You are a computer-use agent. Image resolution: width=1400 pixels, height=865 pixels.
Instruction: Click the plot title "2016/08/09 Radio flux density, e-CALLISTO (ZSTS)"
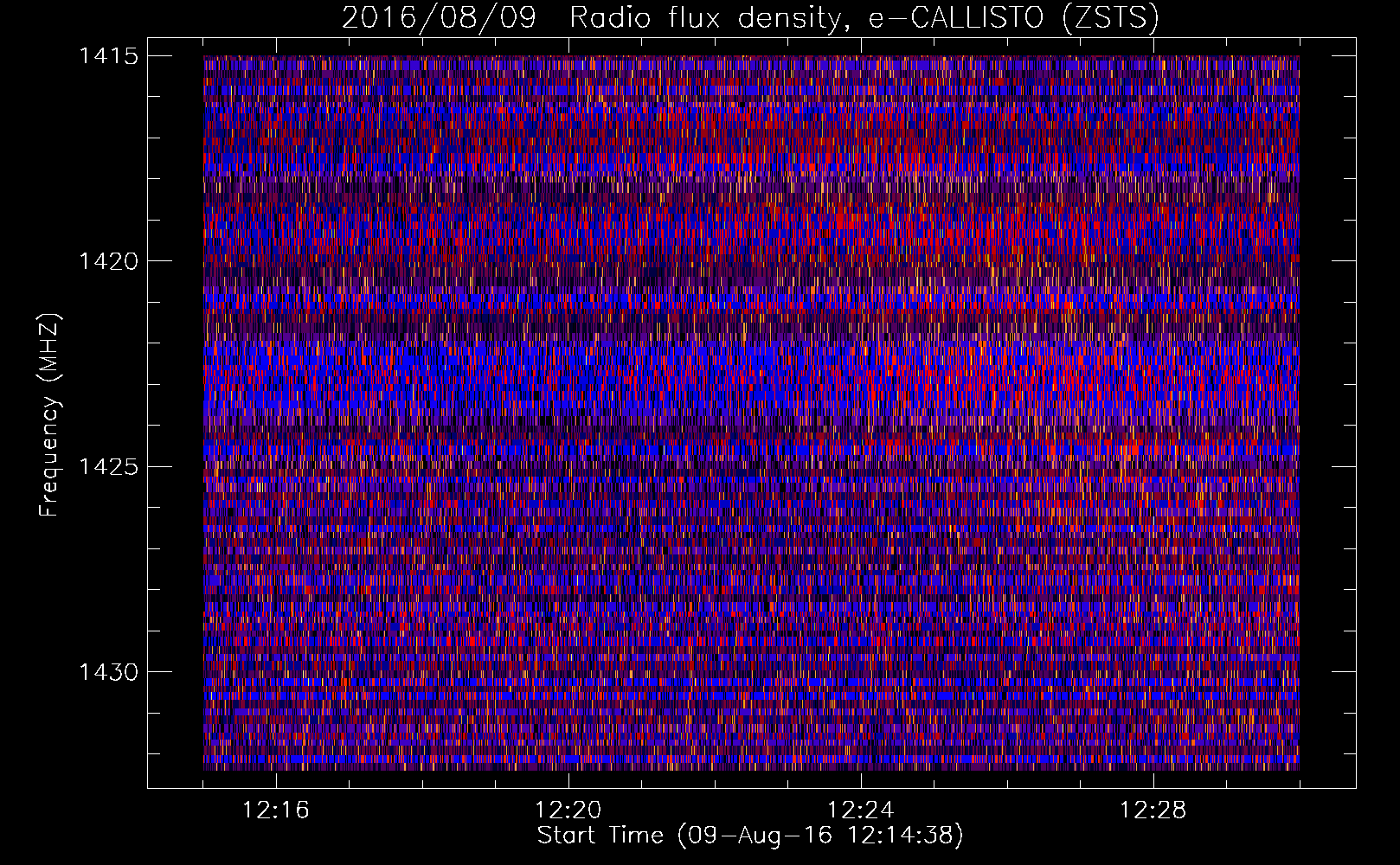click(750, 18)
